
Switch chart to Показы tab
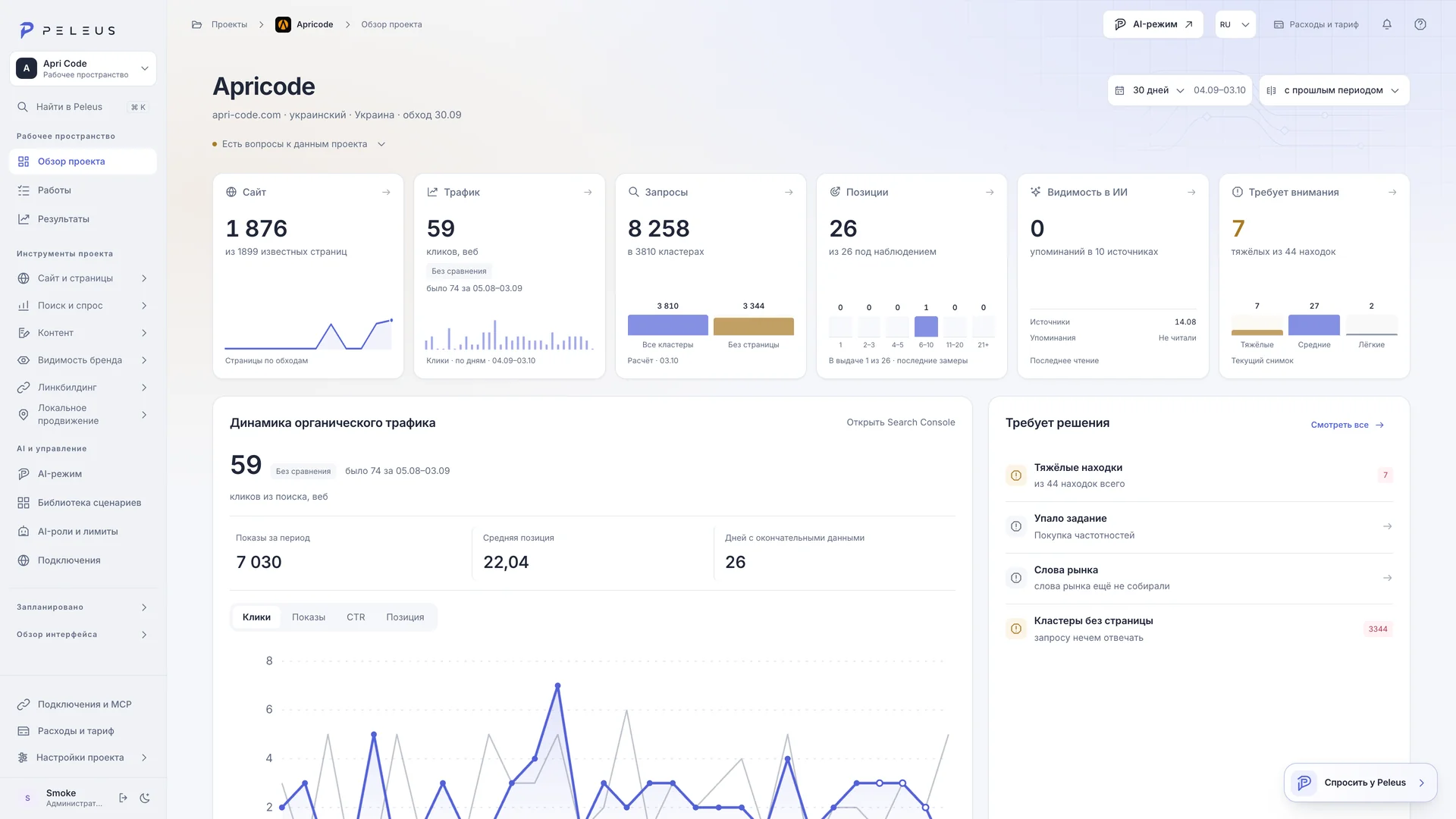(309, 617)
